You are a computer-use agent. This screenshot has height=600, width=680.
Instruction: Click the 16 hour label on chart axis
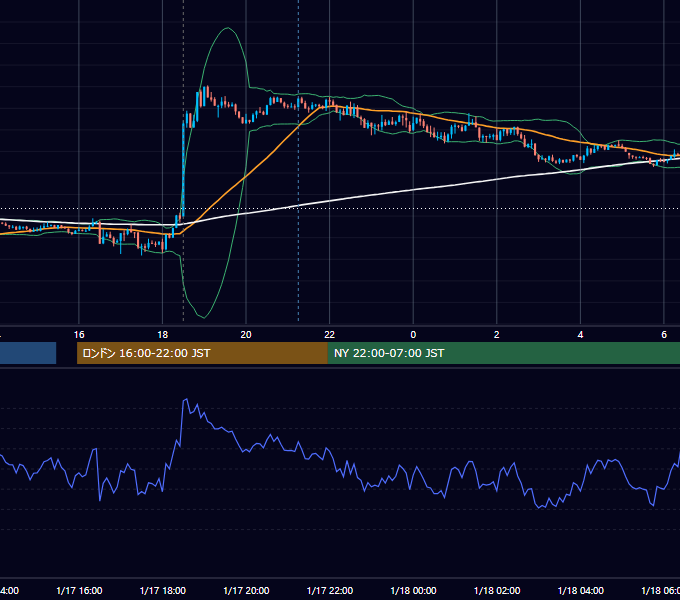[79, 335]
